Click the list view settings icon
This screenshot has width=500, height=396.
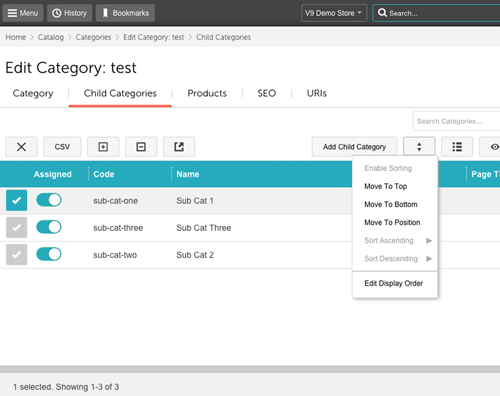click(457, 147)
